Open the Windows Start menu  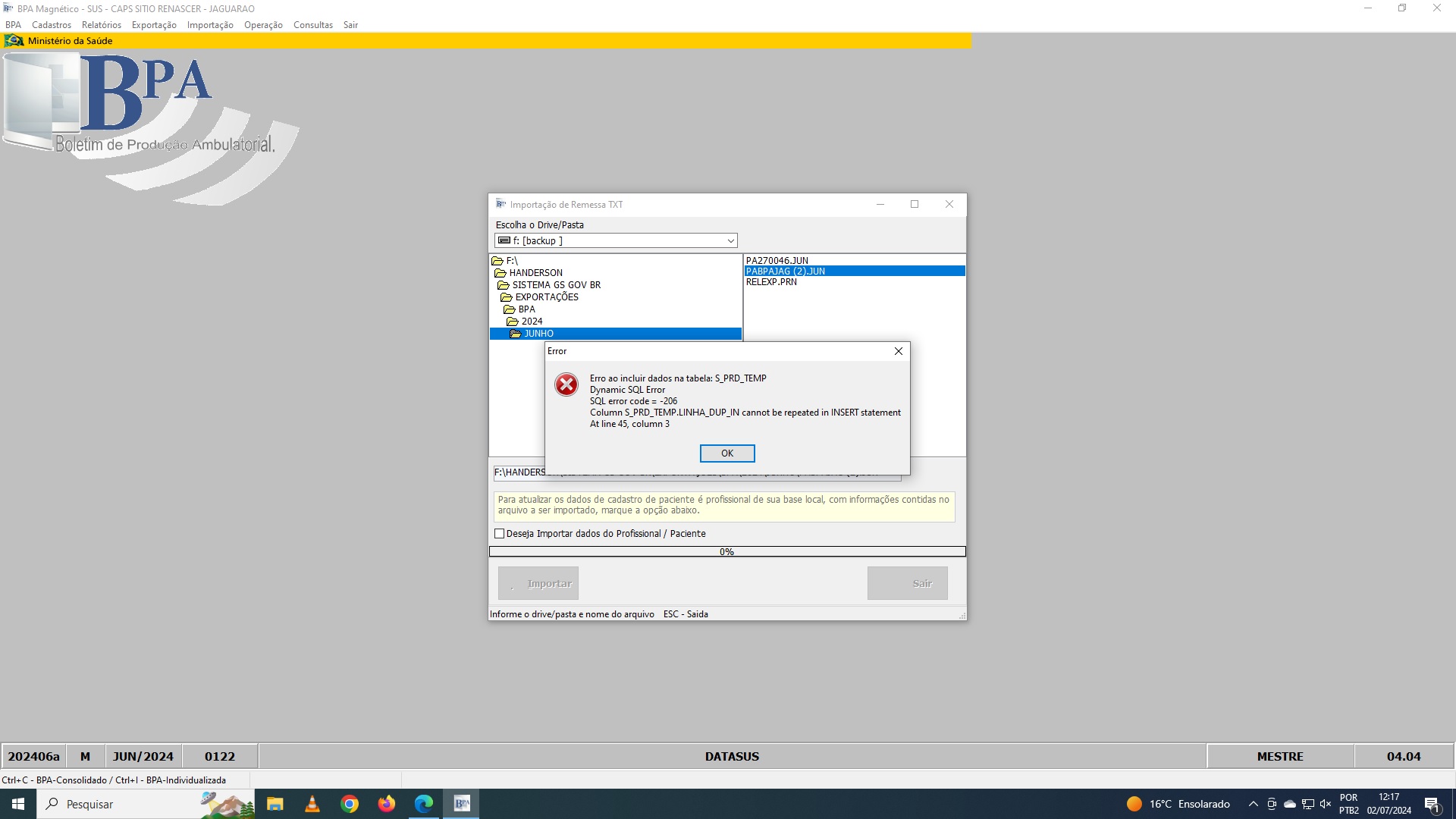coord(18,804)
